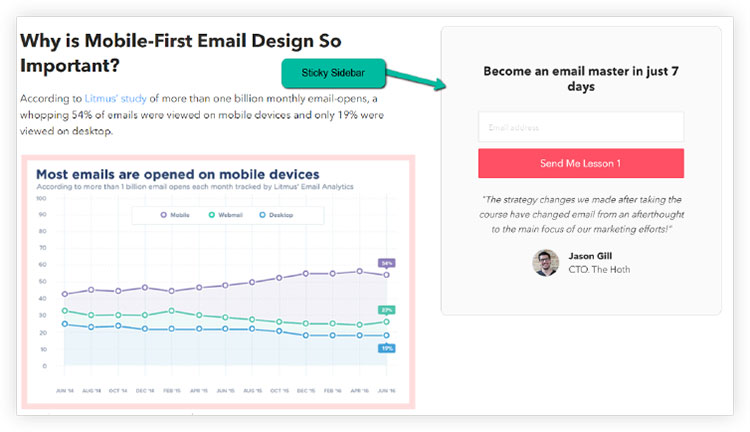Click the green 27% data label
750x432 pixels.
[x=386, y=310]
